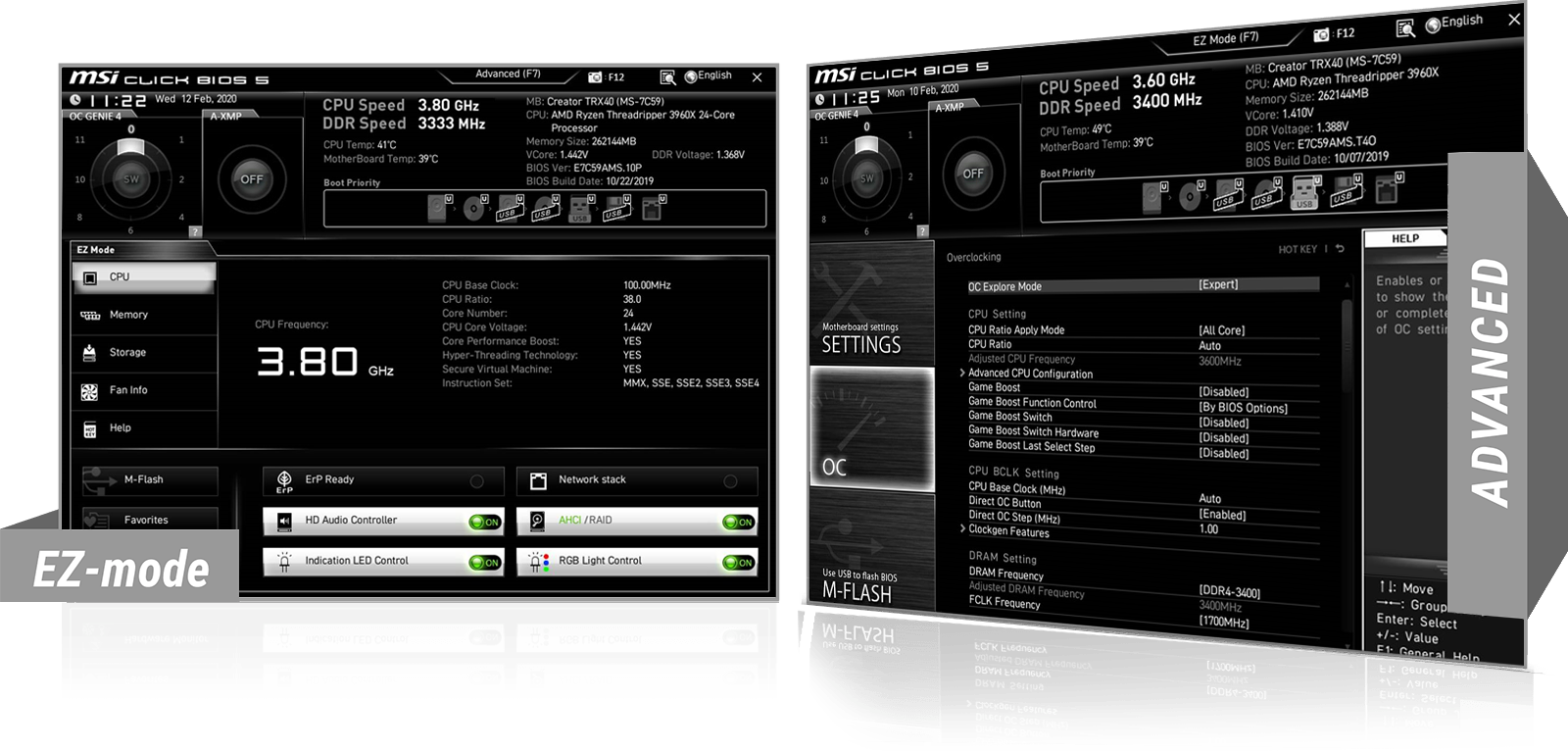The width and height of the screenshot is (1568, 751).
Task: Turn the OC Genie 4 dial in EZ Mode
Action: point(131,178)
